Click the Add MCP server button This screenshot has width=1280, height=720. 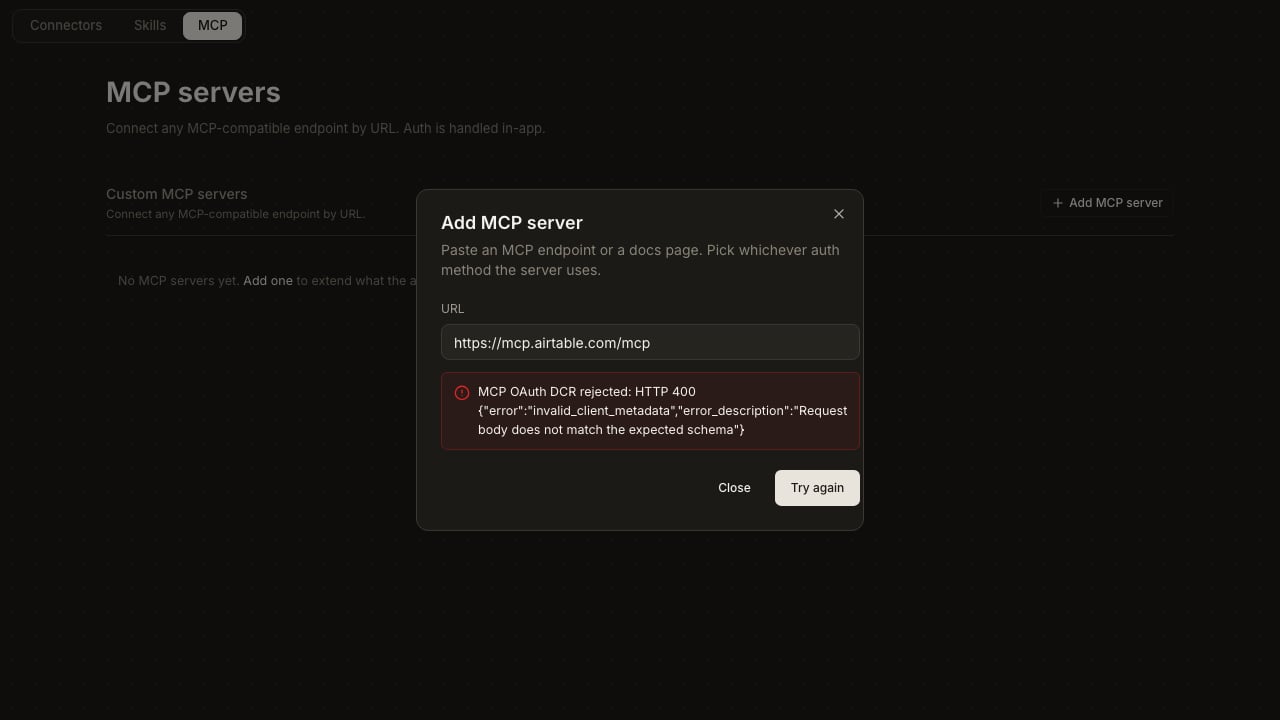click(1106, 203)
